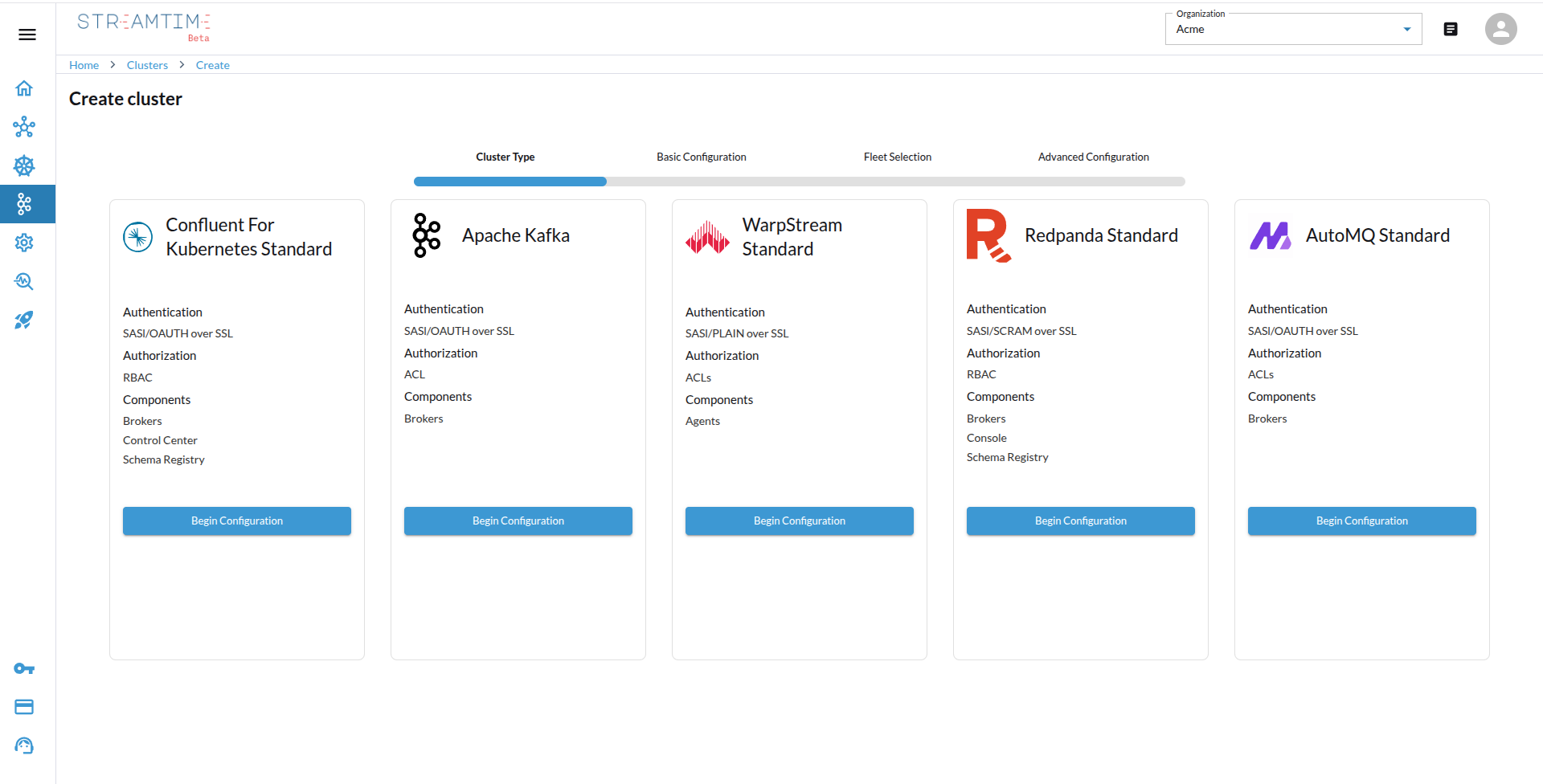
Task: Open the monitoring magnifier sidebar icon
Action: click(x=24, y=281)
